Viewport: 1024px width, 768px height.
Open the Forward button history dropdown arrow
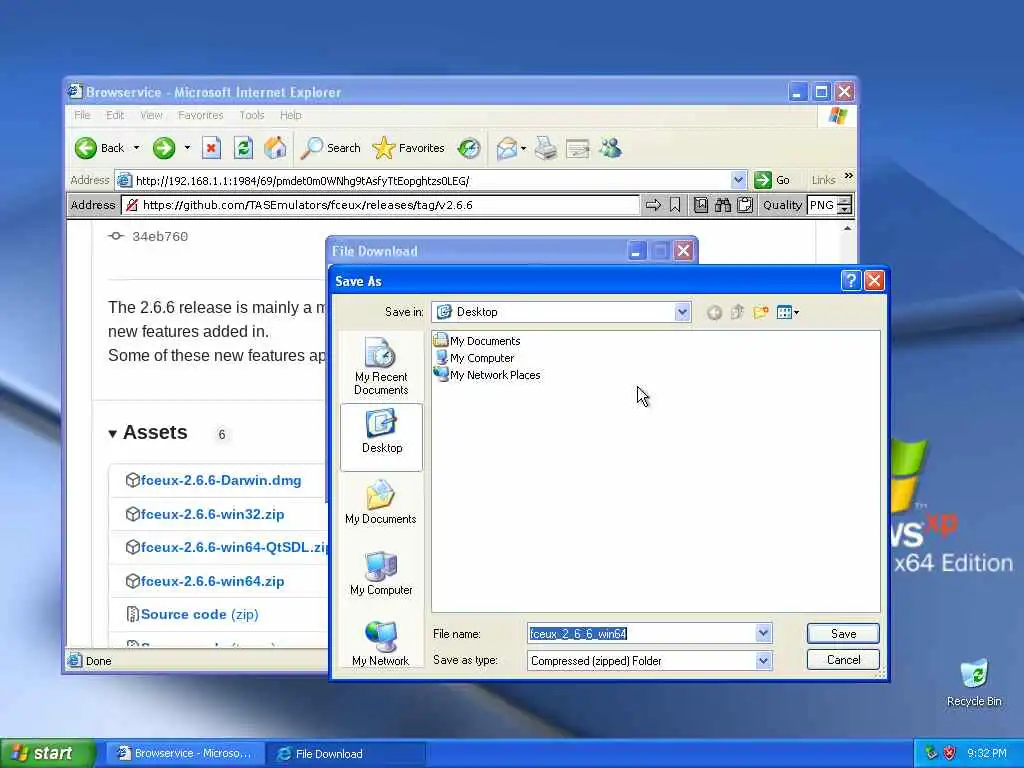tap(187, 148)
